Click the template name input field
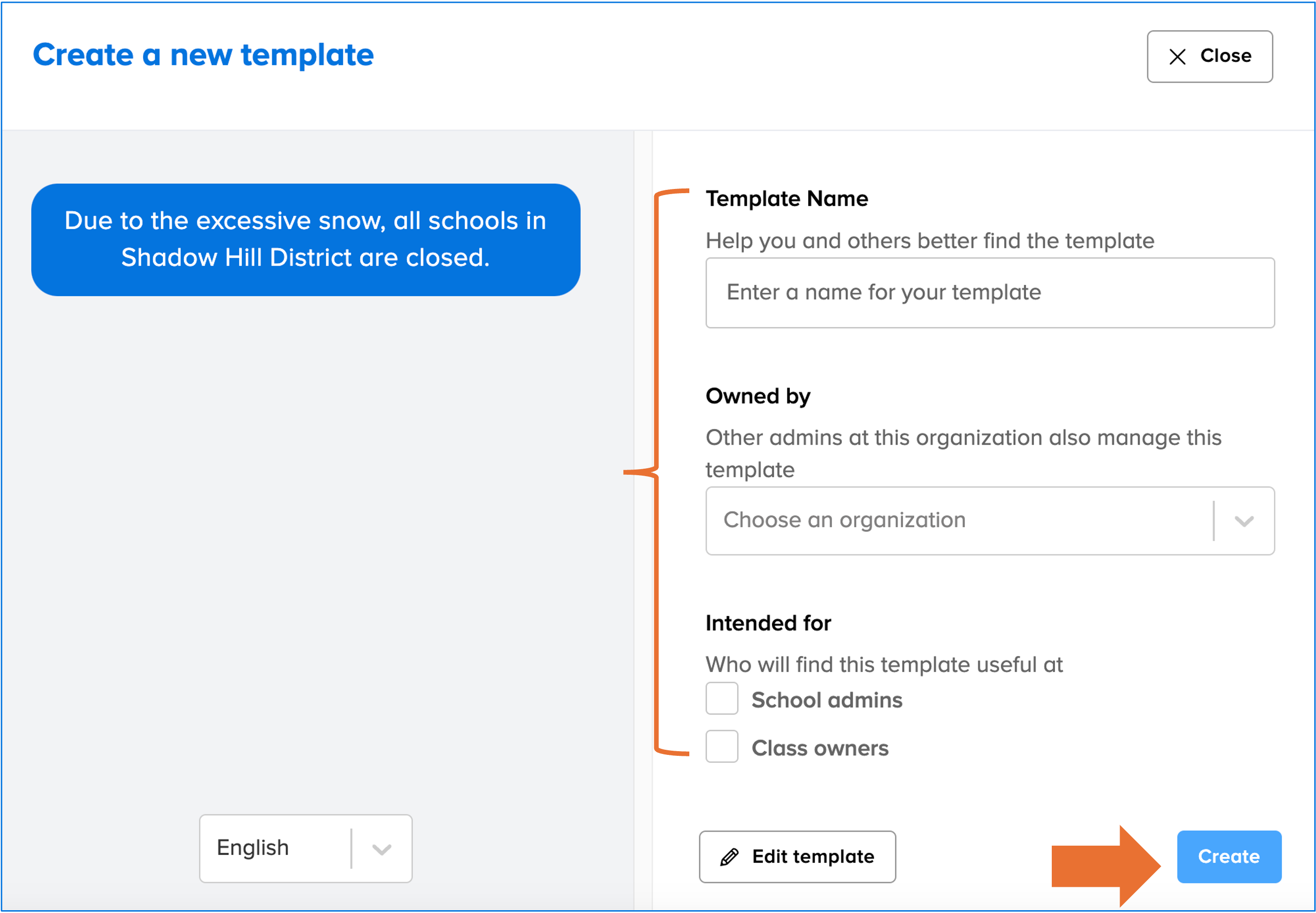 click(x=990, y=293)
